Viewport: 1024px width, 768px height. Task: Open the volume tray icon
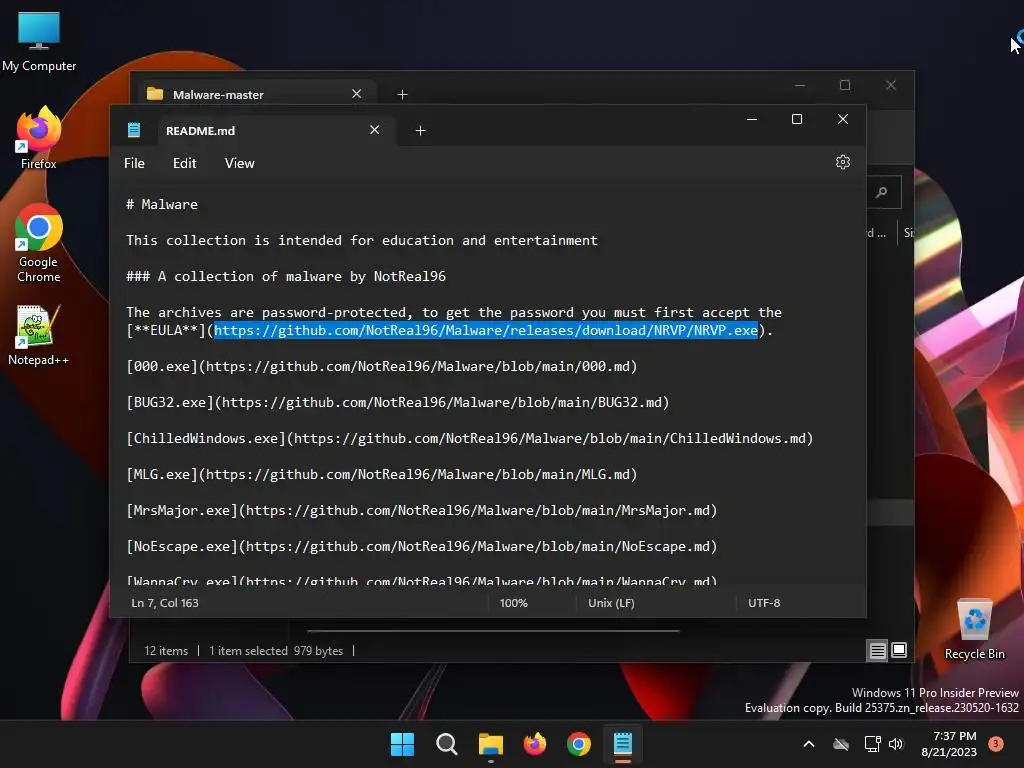coord(896,744)
